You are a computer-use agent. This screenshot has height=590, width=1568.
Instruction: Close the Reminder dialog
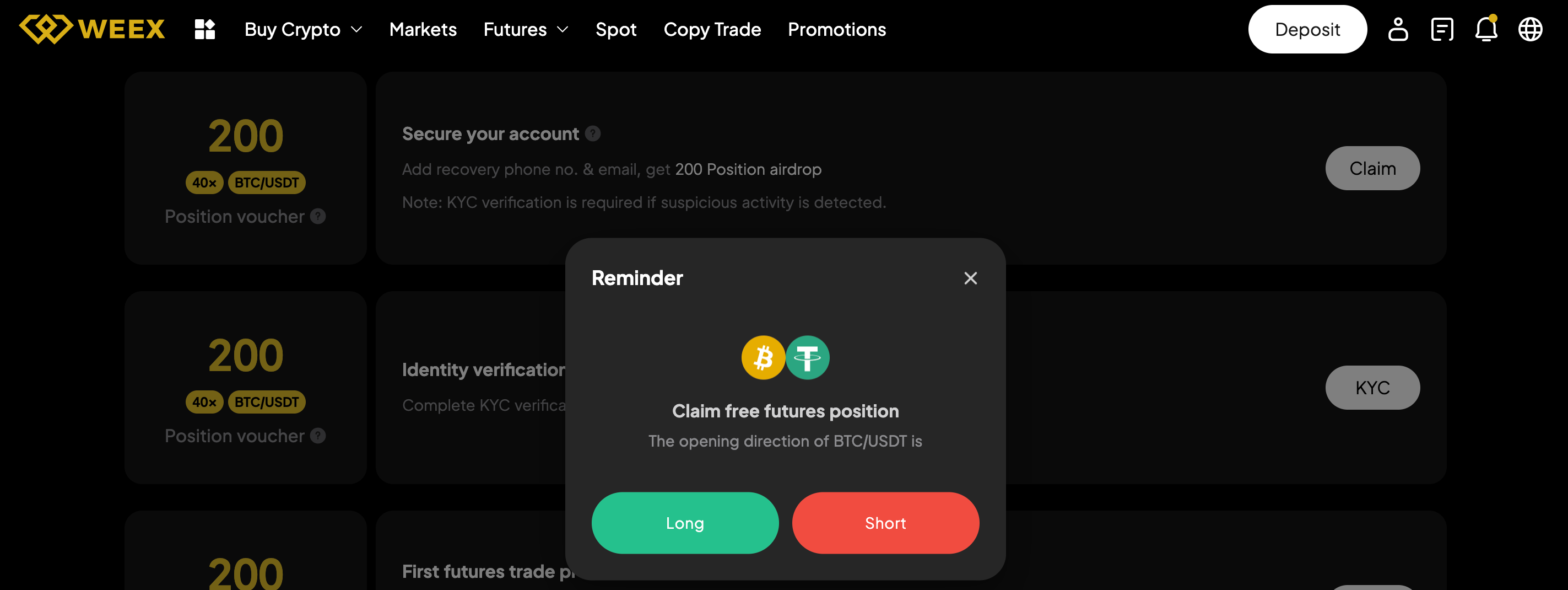(x=970, y=278)
